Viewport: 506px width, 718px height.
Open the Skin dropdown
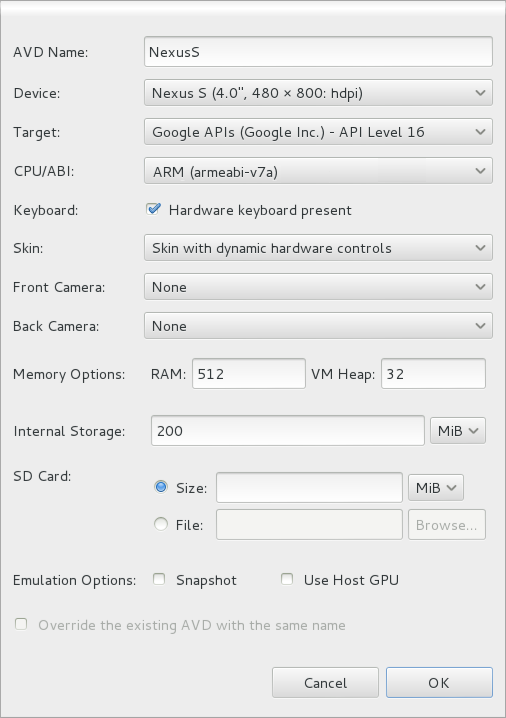coord(318,248)
